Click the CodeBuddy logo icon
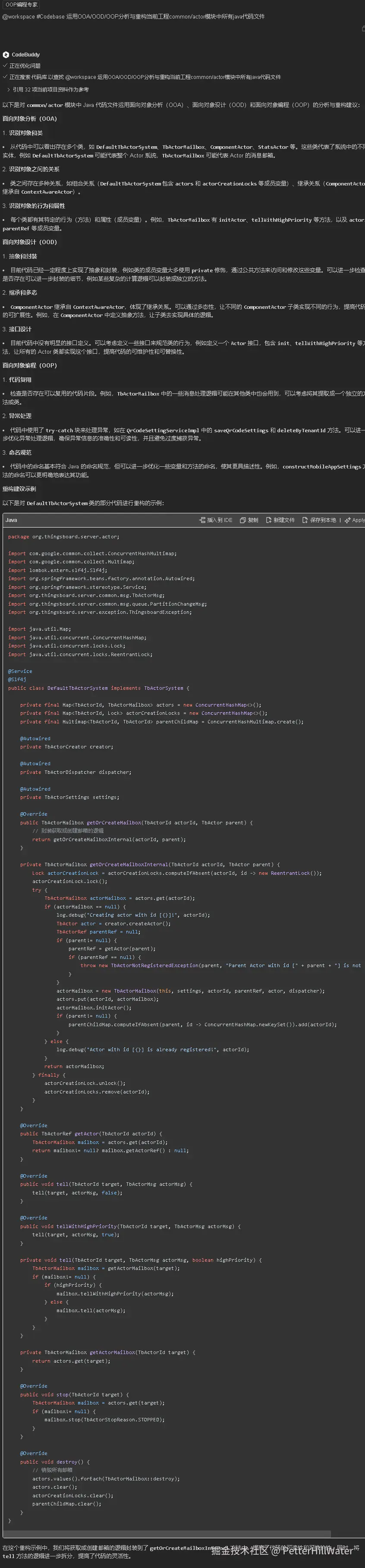365x1568 pixels. [x=6, y=55]
